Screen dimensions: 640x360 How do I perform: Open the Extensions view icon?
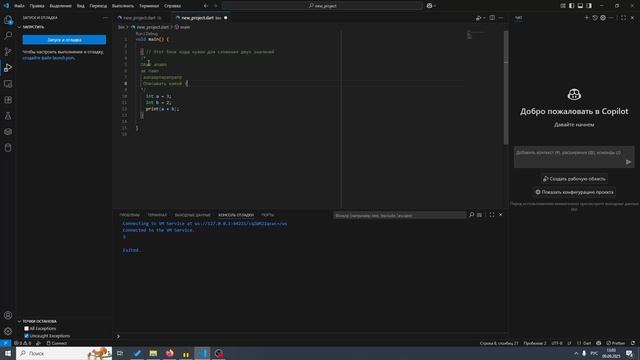(8, 100)
